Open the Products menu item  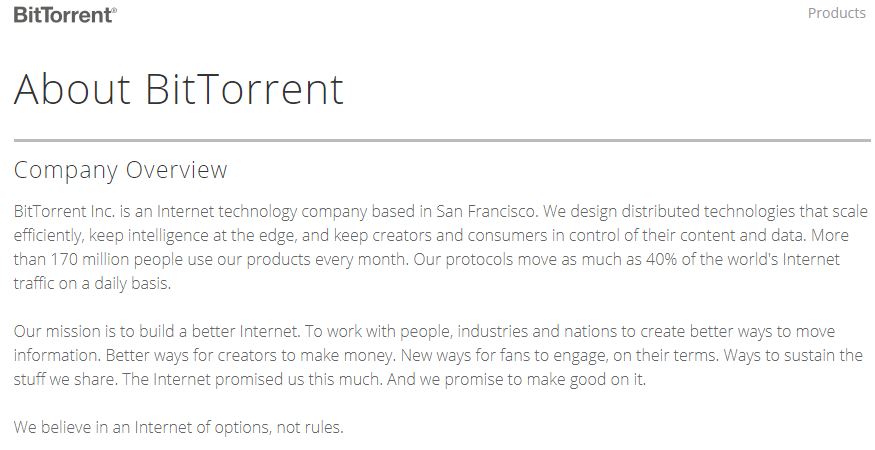[x=836, y=13]
